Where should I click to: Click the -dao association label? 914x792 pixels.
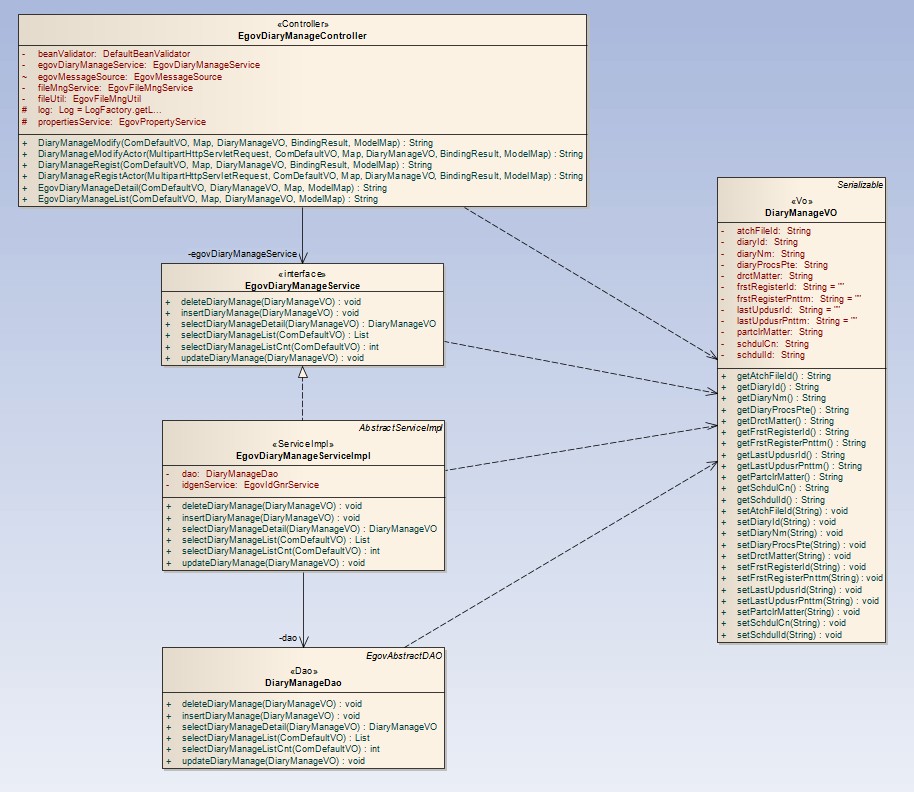pos(286,636)
